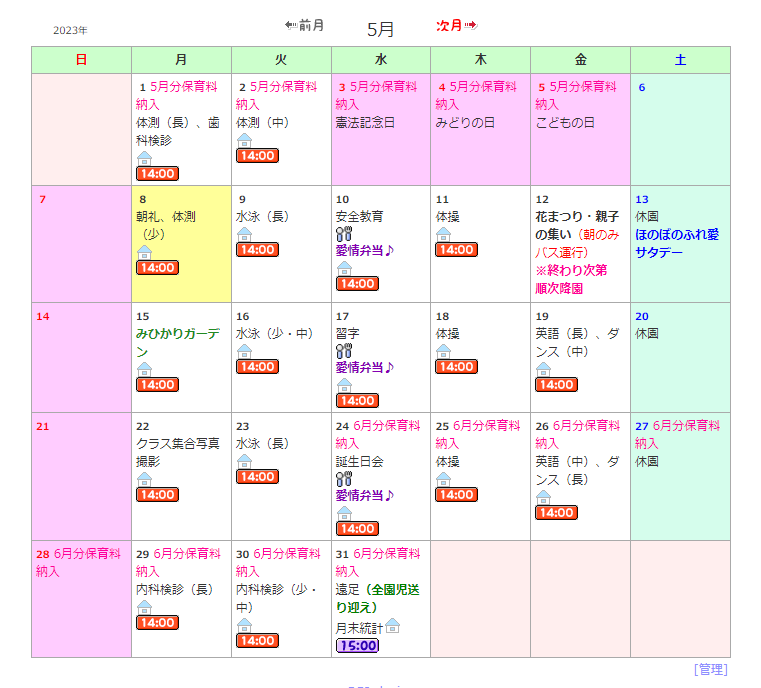Click date number 21 Sunday
Screen dimensions: 761x688
pos(43,426)
